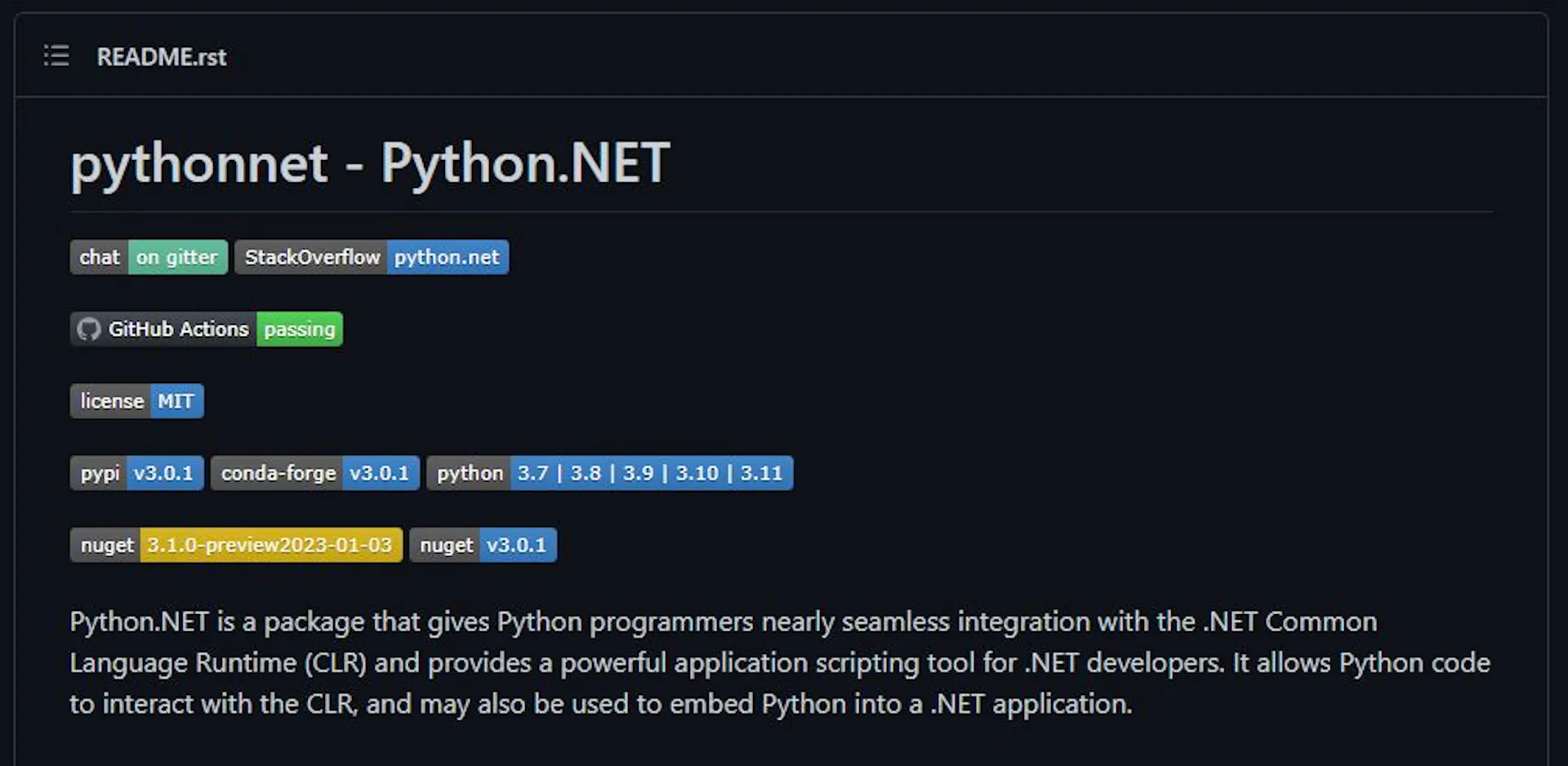Click version 3.7 in the python badge
1568x766 pixels.
point(532,473)
